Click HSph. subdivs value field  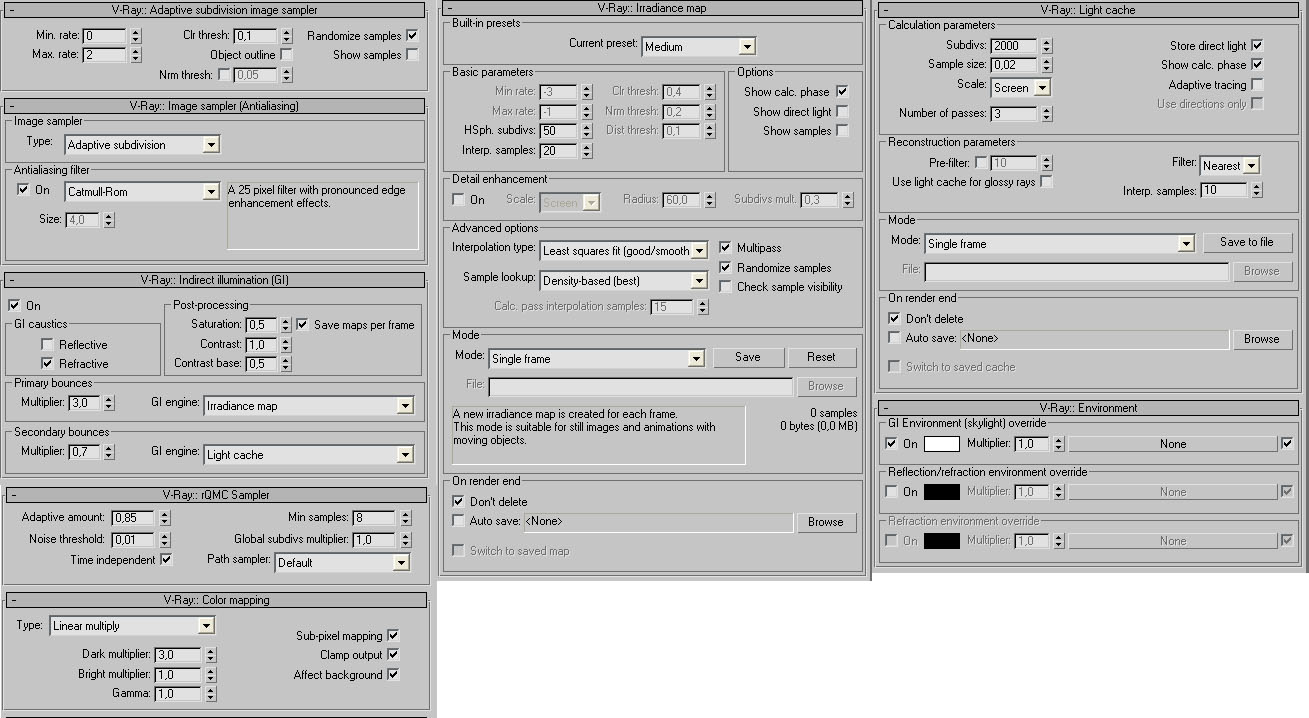click(x=558, y=131)
